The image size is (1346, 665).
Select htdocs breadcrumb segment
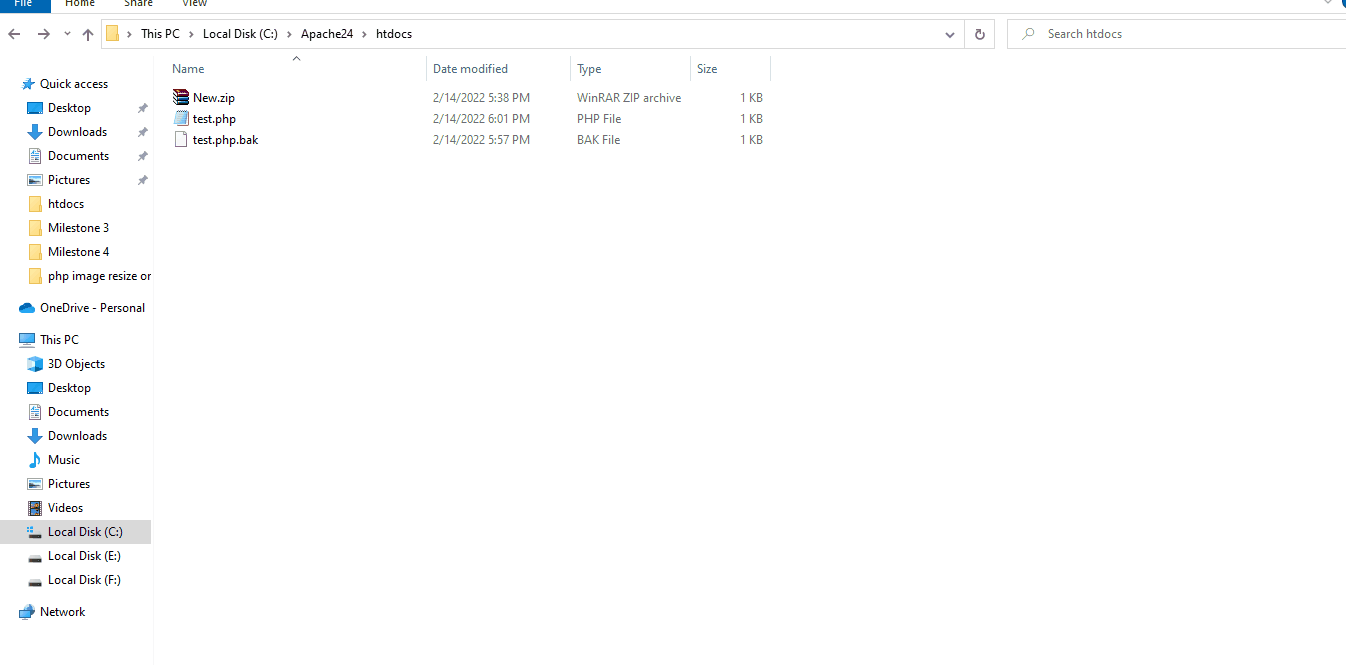(x=394, y=34)
